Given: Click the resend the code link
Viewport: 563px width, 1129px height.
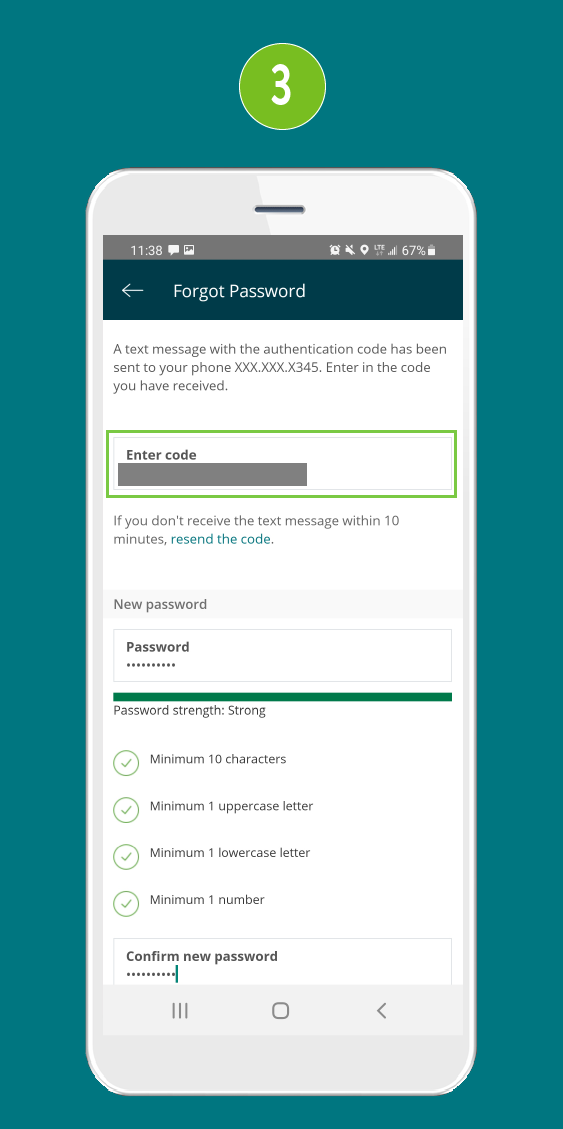Looking at the screenshot, I should [220, 539].
